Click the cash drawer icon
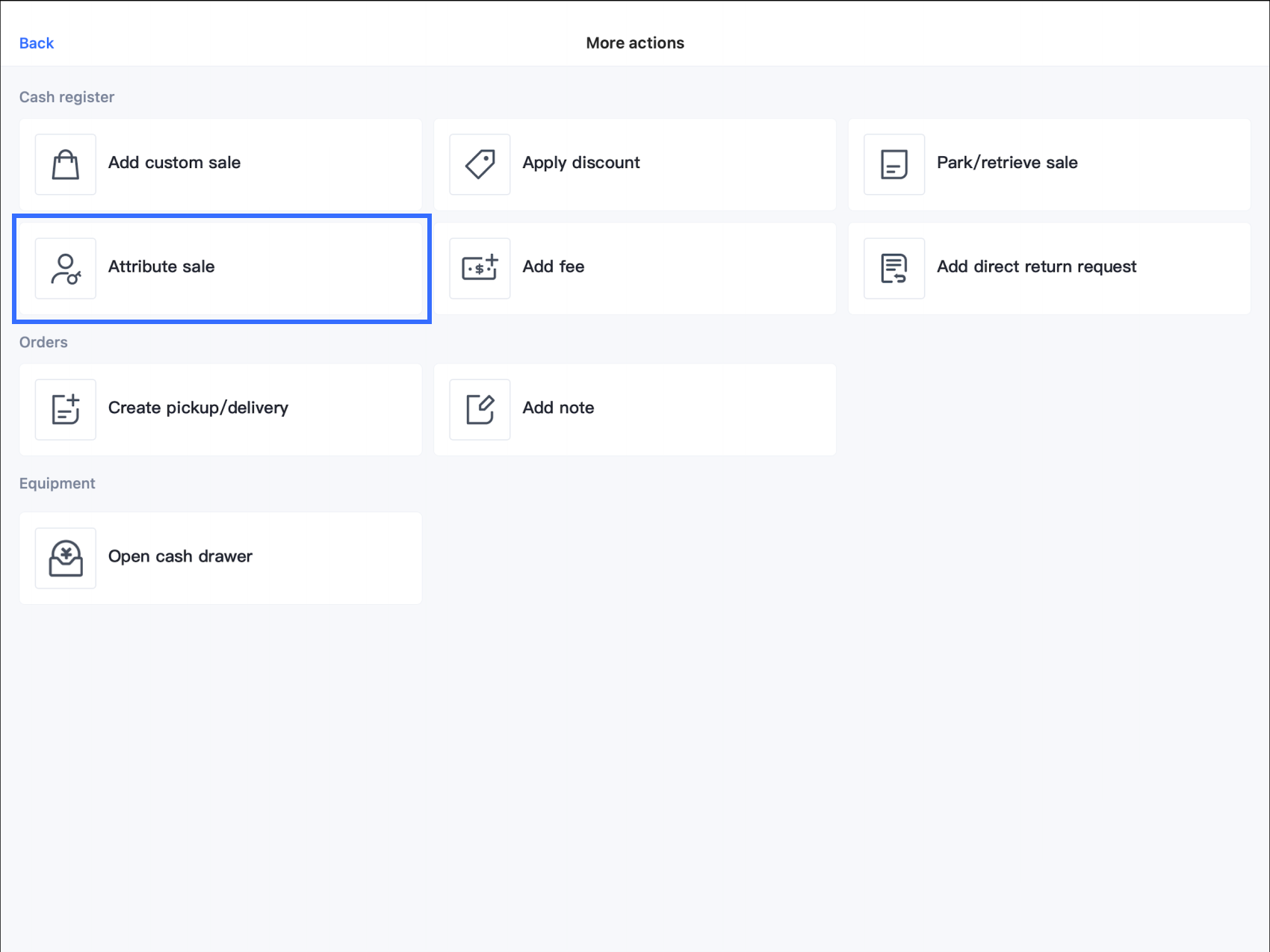This screenshot has height=952, width=1270. coord(66,559)
